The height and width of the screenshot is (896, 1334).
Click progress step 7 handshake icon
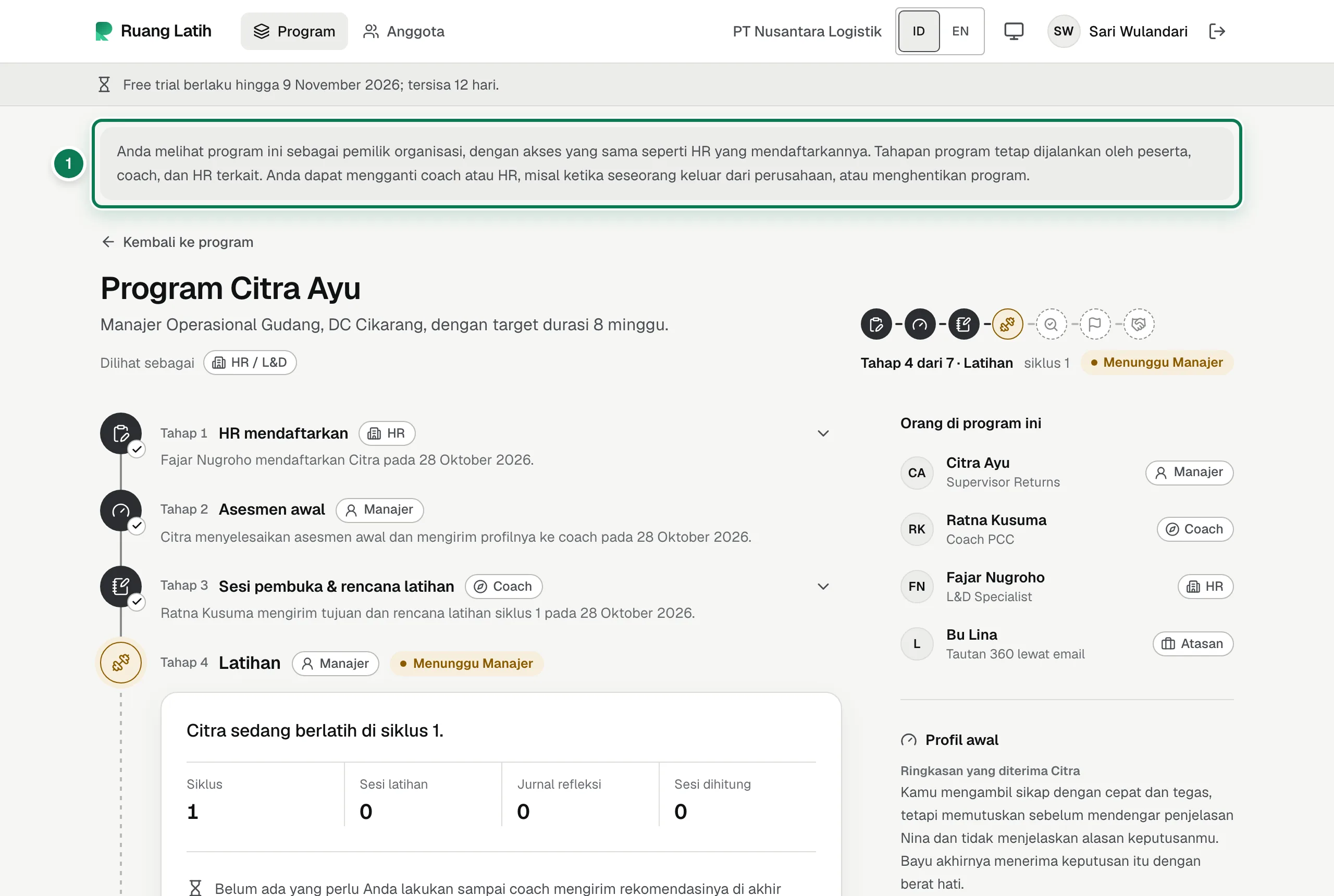click(1139, 324)
